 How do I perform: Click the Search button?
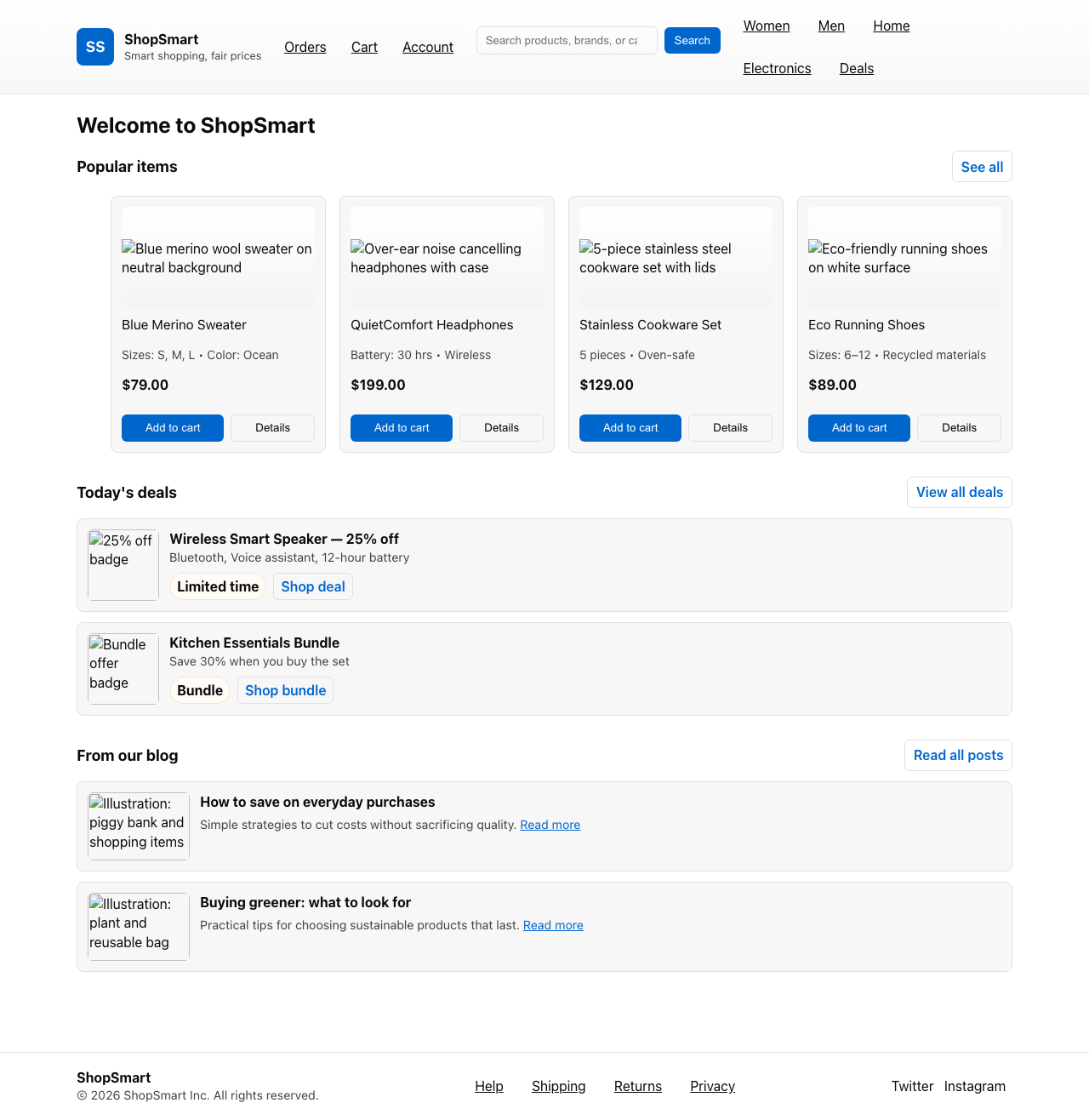(x=692, y=40)
